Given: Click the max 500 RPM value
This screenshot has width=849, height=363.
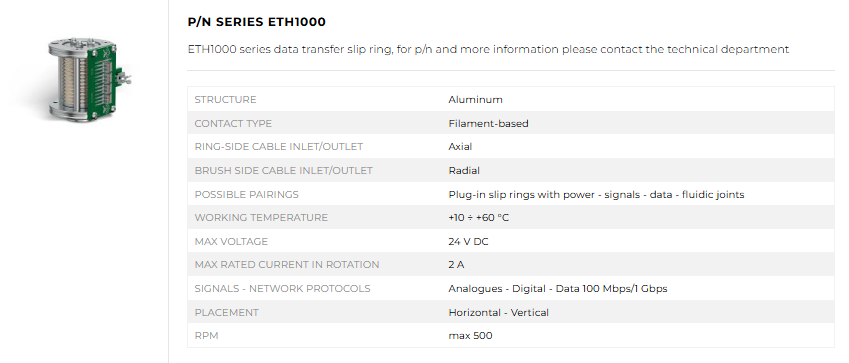Looking at the screenshot, I should pyautogui.click(x=471, y=336).
